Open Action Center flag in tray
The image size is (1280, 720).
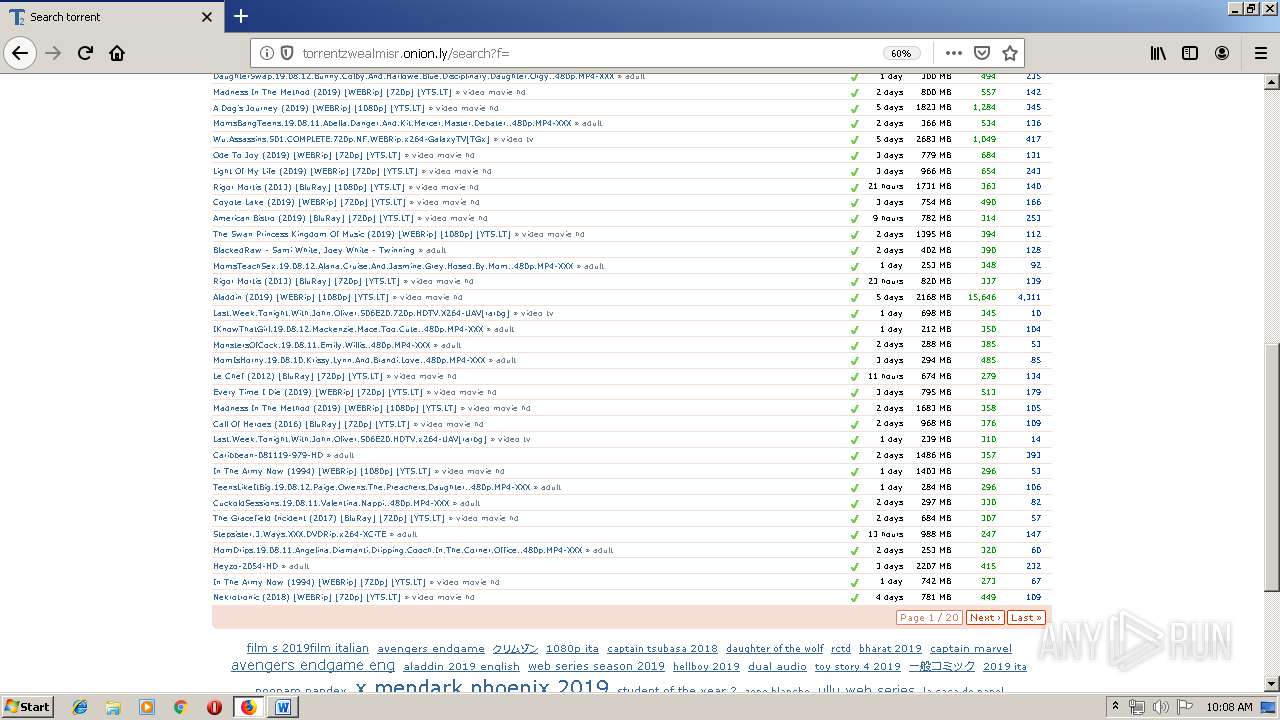(x=1184, y=707)
